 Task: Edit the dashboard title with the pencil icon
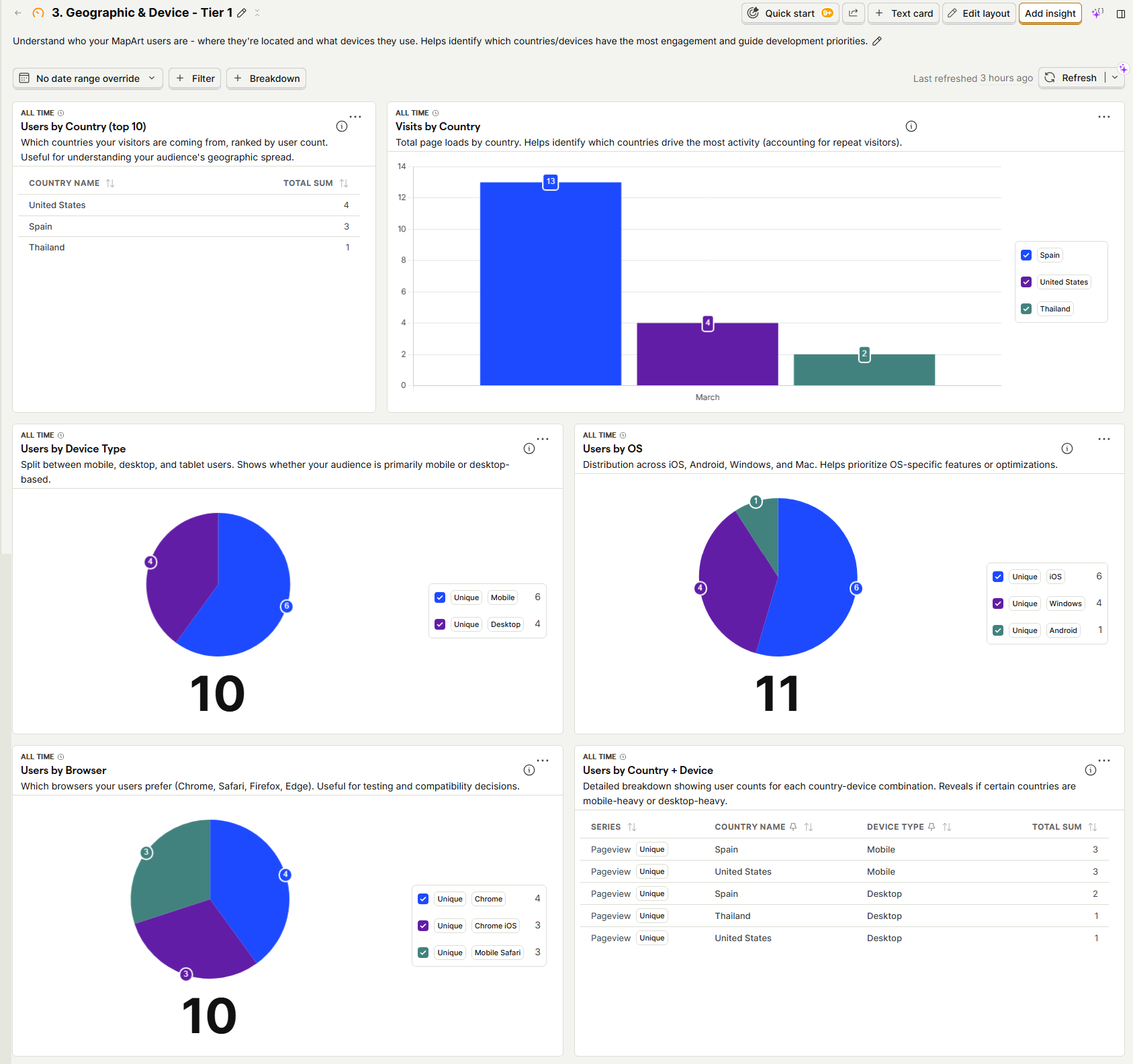(x=241, y=12)
